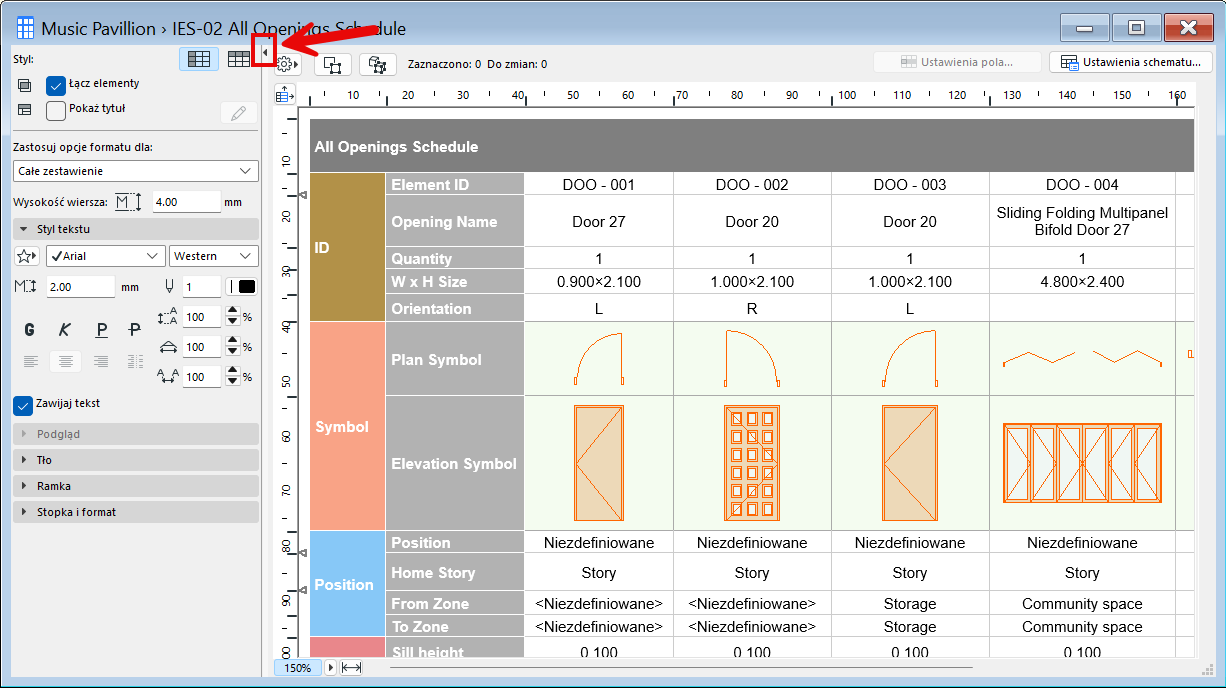Toggle the Zawijaj tekst checkbox

[23, 405]
